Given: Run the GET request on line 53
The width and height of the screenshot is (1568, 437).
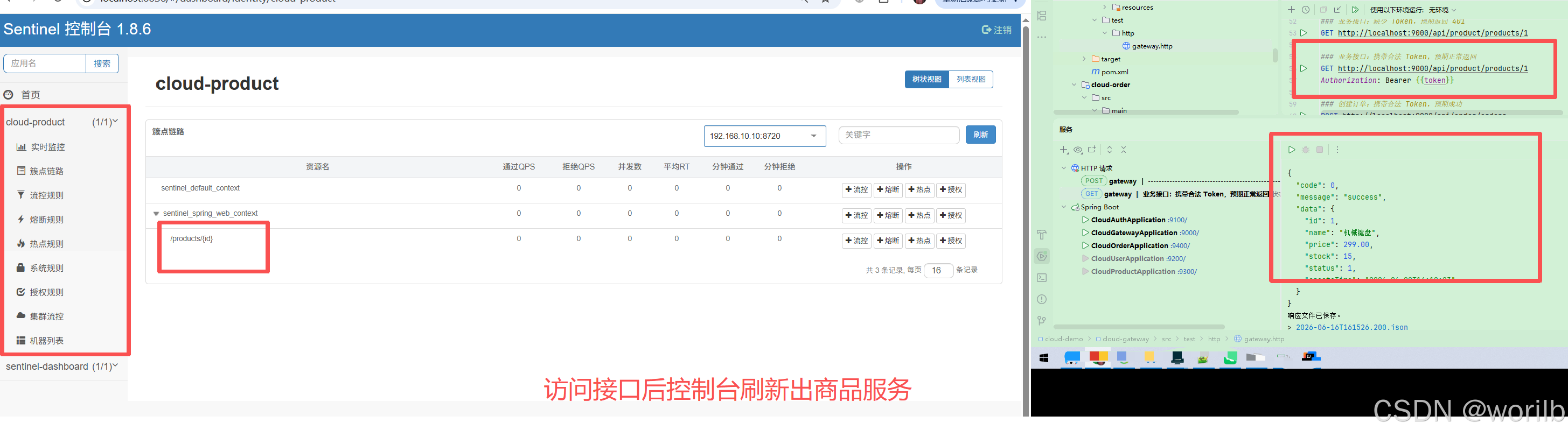Looking at the screenshot, I should click(x=1303, y=33).
